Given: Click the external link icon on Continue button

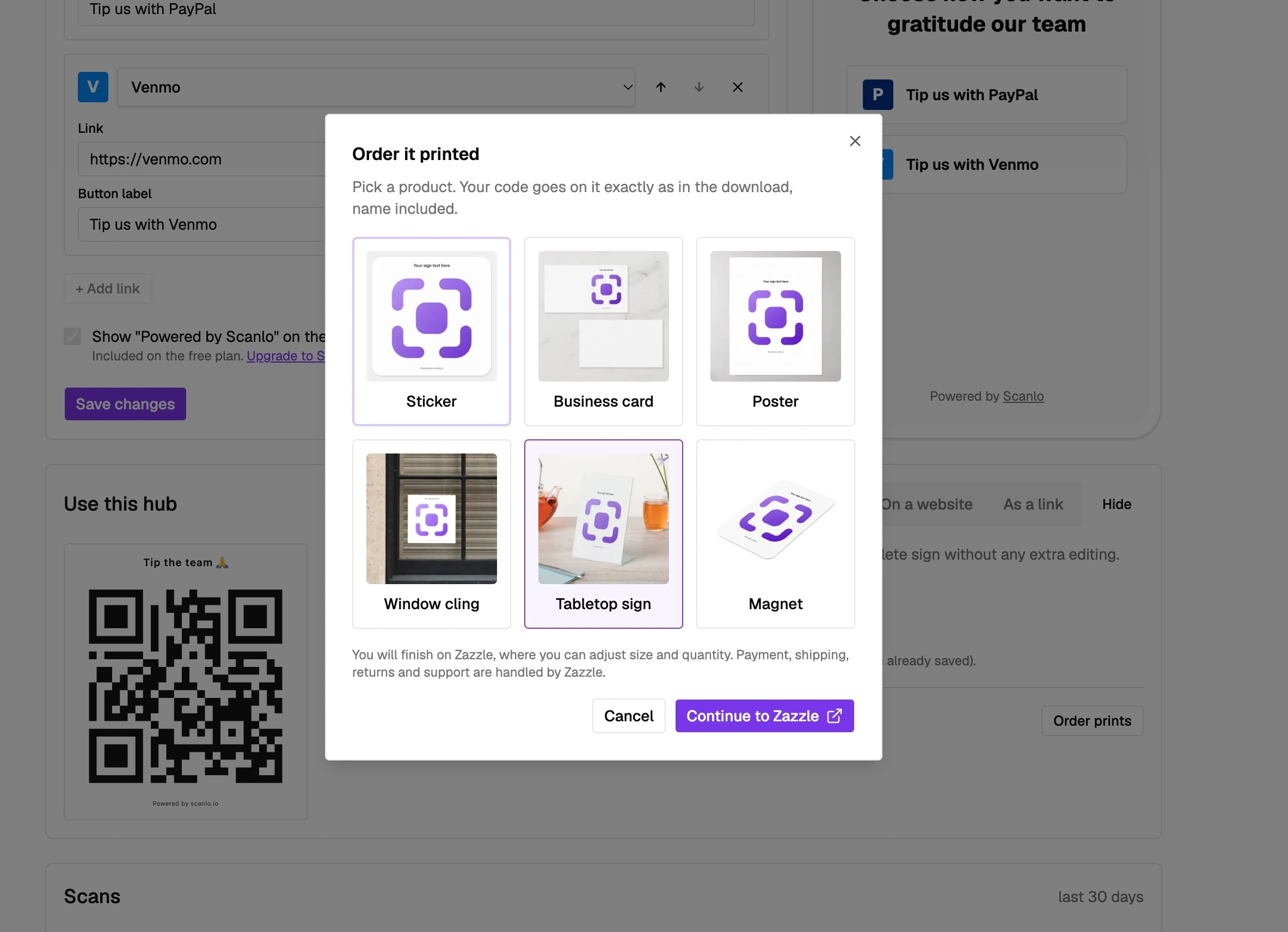Looking at the screenshot, I should point(834,716).
